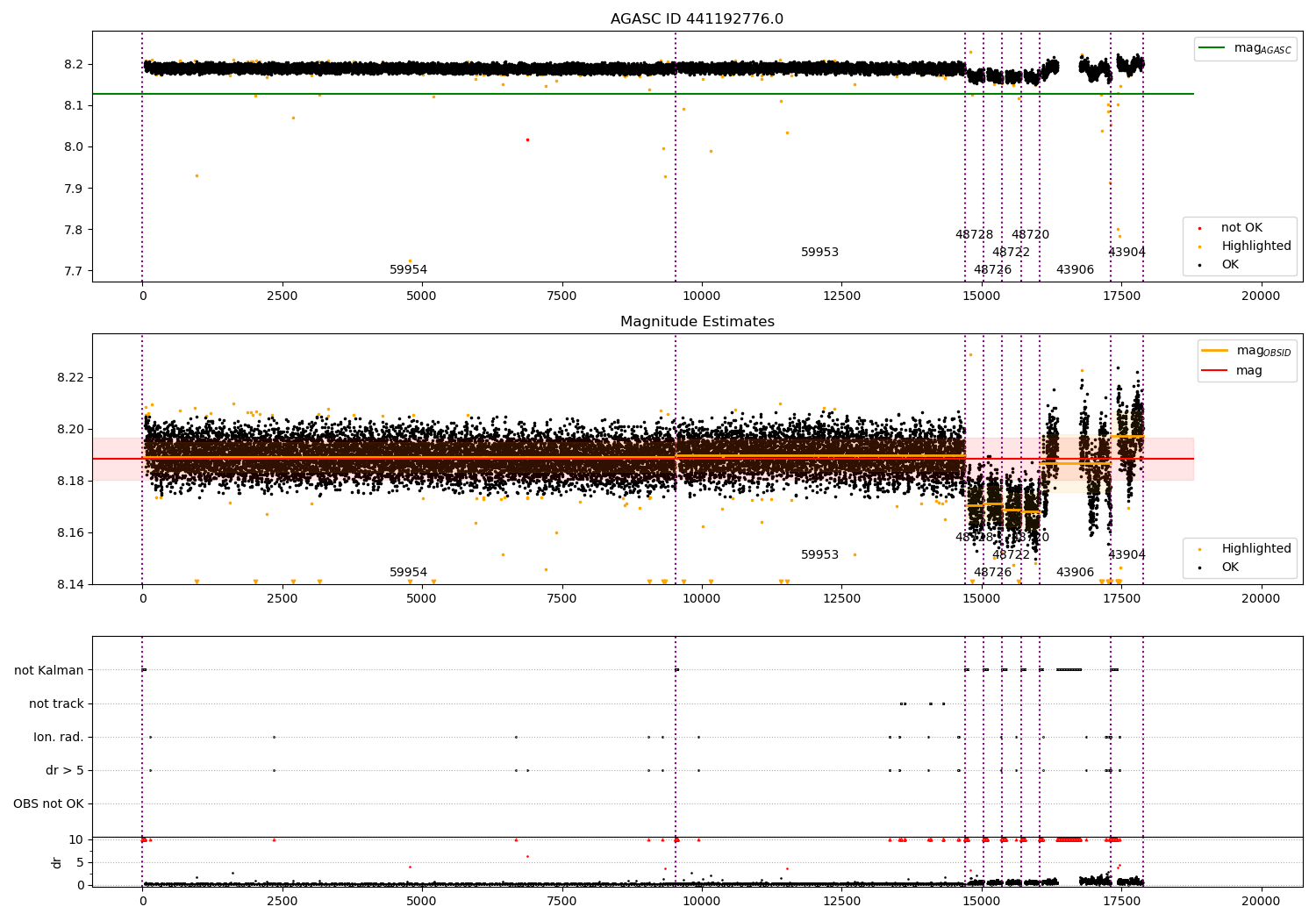Click the 'dr' axis label
Image resolution: width=1316 pixels, height=921 pixels.
tap(57, 862)
